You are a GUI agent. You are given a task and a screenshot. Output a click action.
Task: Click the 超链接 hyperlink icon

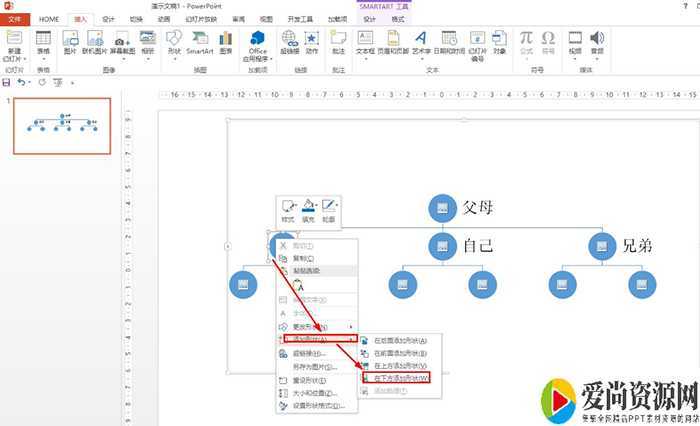pyautogui.click(x=290, y=42)
